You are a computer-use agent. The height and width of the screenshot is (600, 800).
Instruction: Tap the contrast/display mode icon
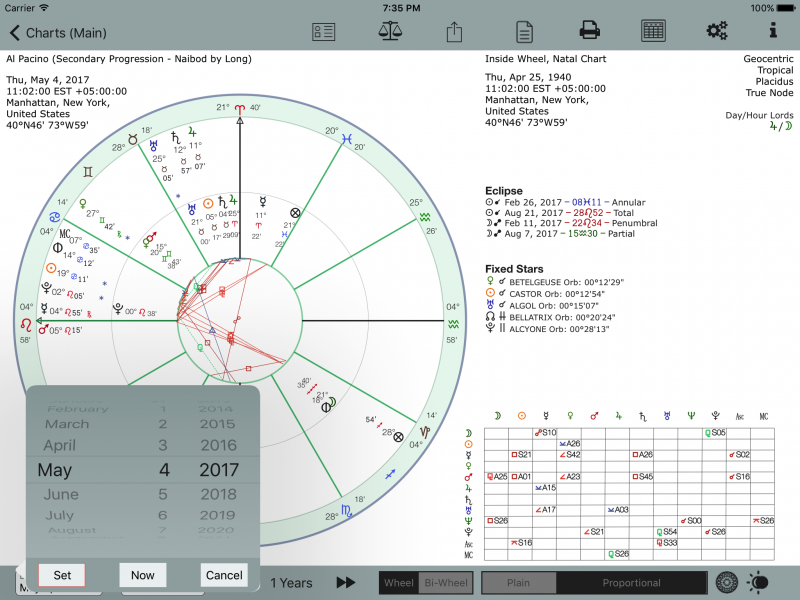[757, 583]
